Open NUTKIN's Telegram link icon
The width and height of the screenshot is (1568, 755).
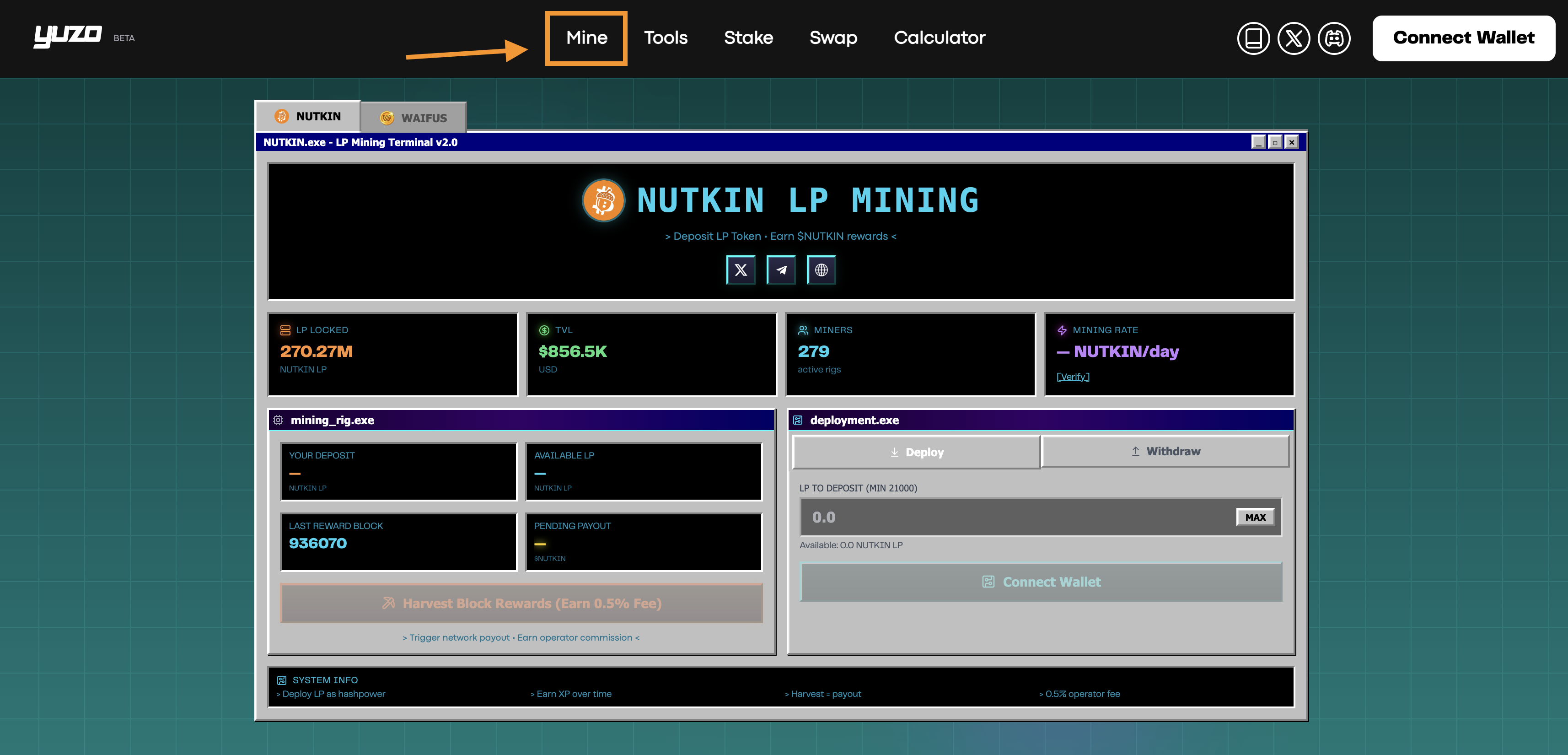point(781,270)
